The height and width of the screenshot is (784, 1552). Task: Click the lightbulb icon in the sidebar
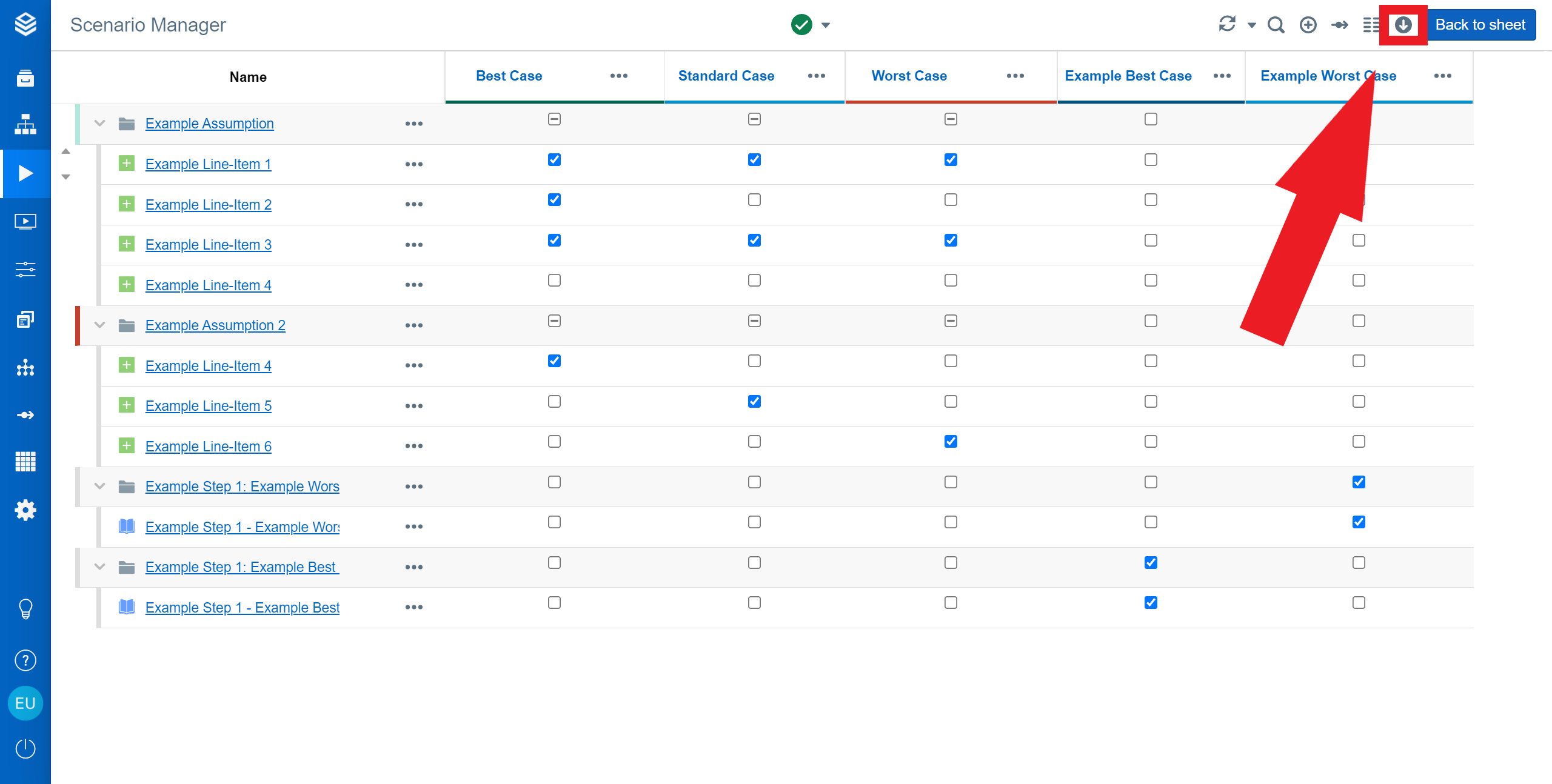25,608
